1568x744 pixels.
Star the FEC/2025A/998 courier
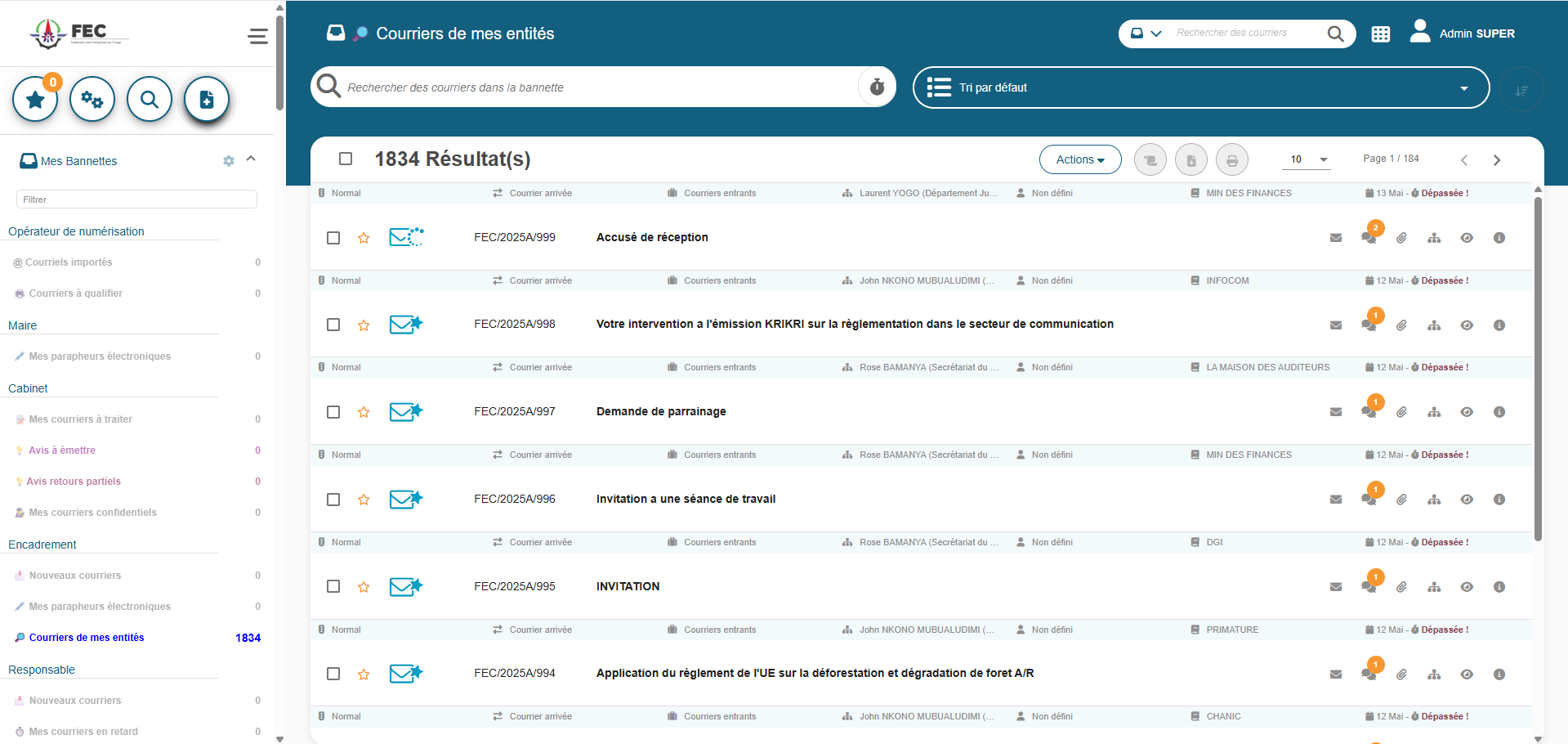click(364, 325)
